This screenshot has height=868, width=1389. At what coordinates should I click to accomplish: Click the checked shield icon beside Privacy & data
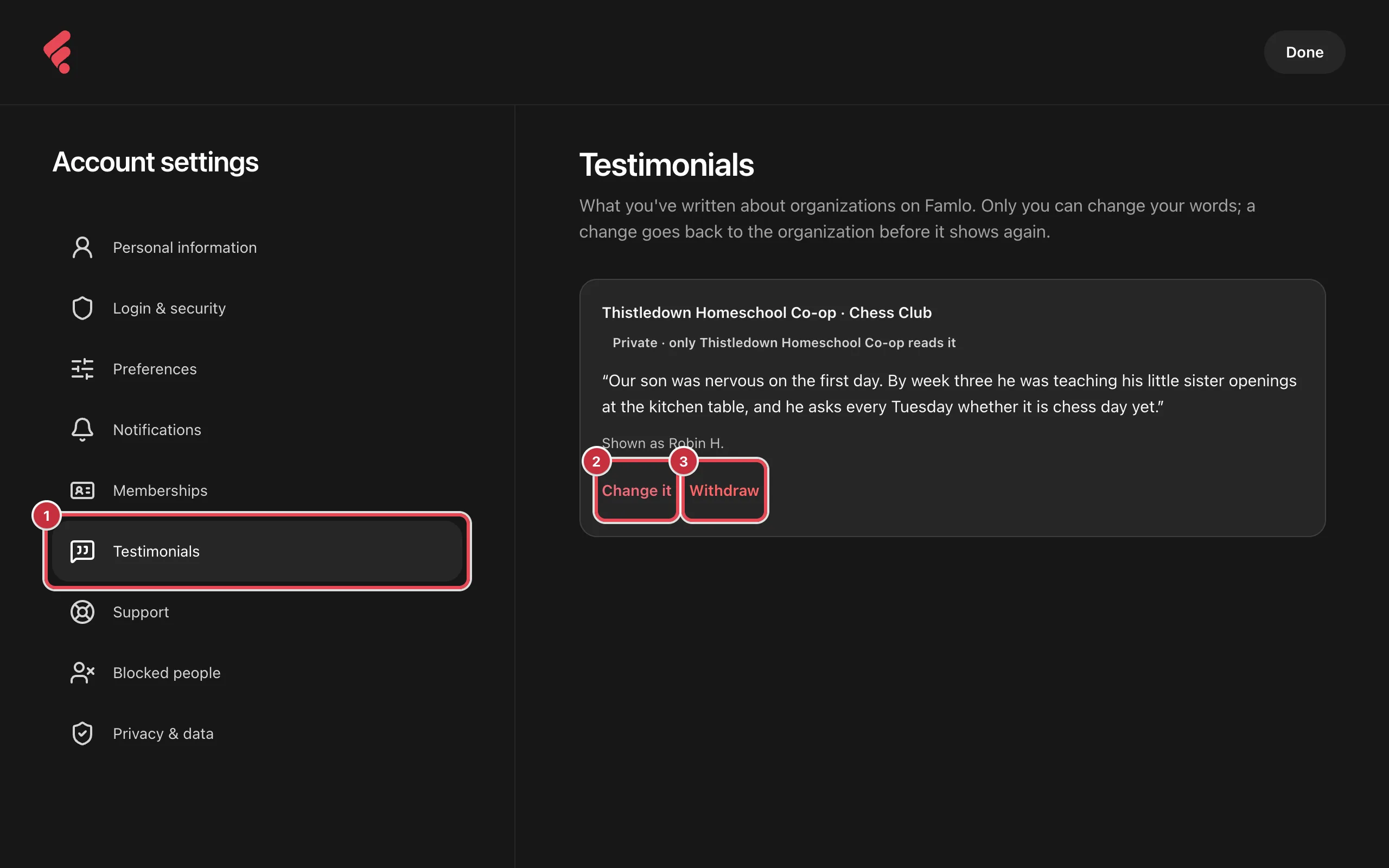click(82, 733)
